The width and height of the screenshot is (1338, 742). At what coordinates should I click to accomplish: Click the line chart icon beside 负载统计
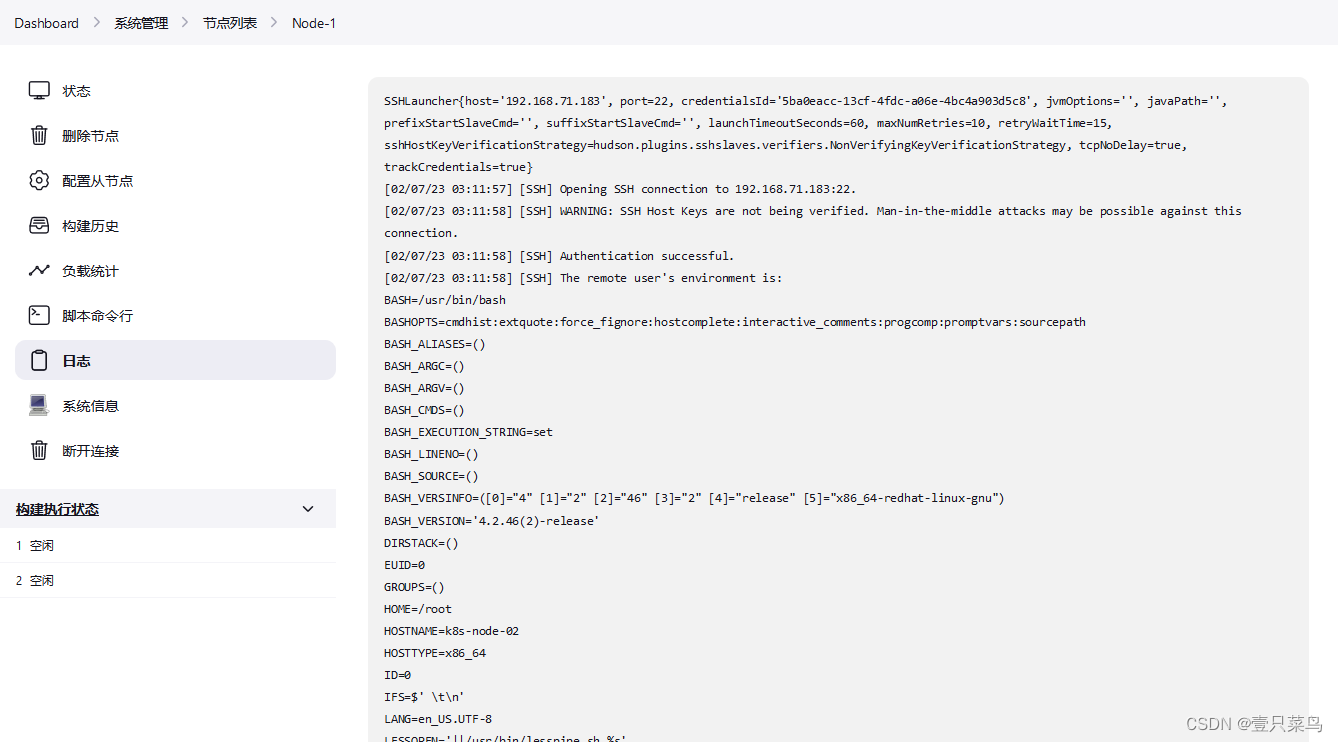pos(39,271)
